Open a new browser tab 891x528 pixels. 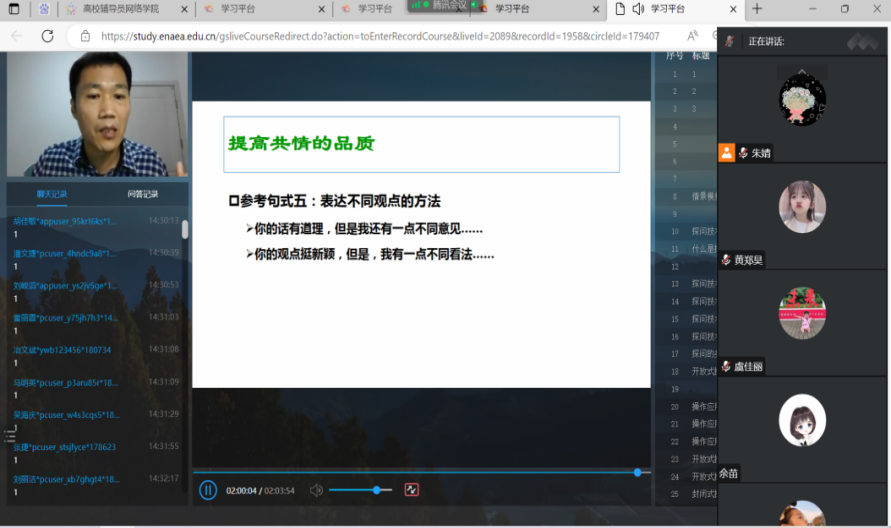pos(757,9)
